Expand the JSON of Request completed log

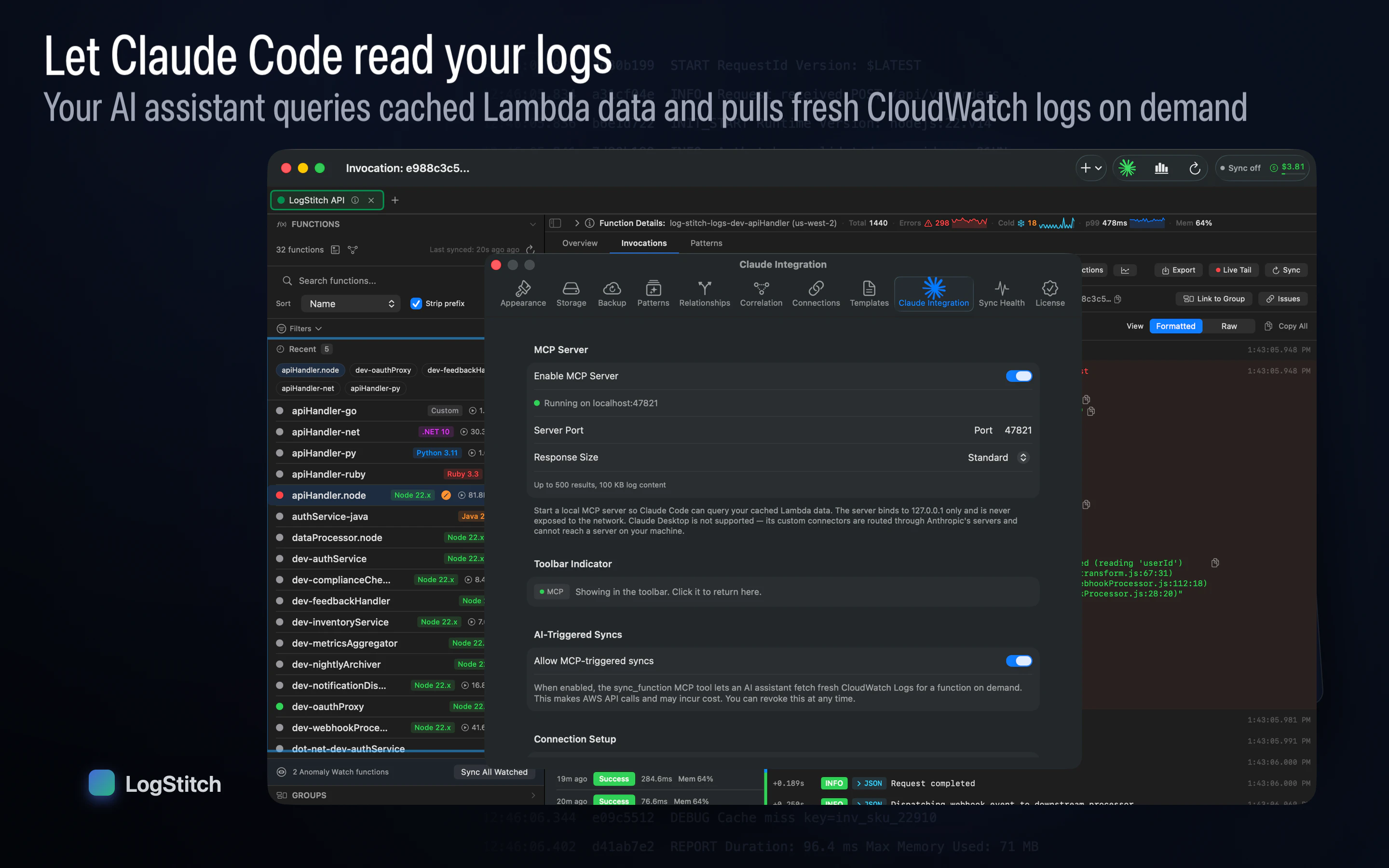[x=869, y=783]
